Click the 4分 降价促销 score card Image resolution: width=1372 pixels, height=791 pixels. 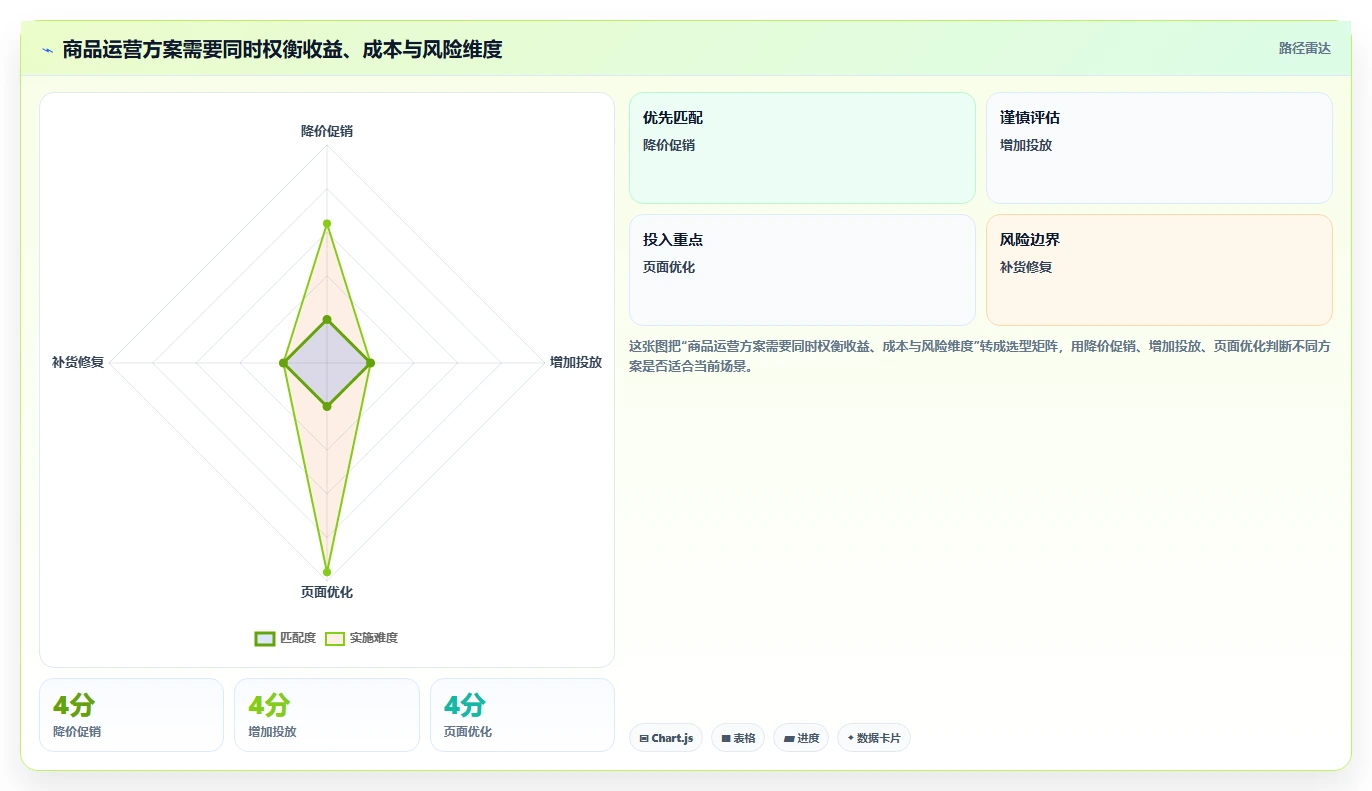pos(131,715)
